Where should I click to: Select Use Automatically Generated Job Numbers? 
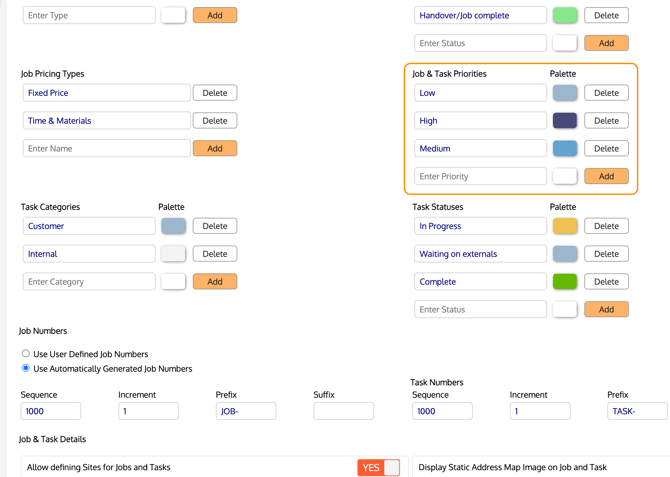click(26, 369)
